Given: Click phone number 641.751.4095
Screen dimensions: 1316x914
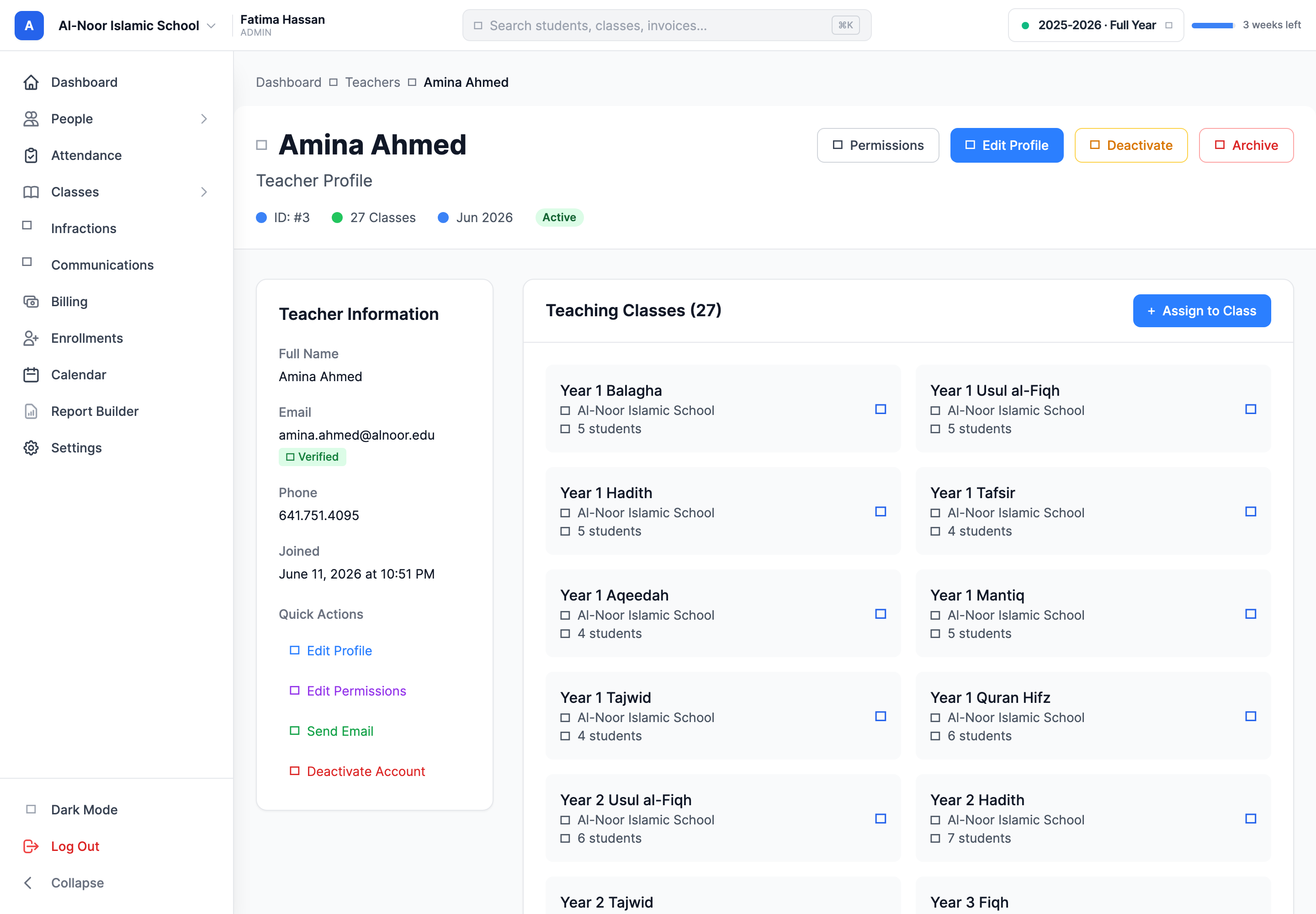Looking at the screenshot, I should click(x=319, y=515).
